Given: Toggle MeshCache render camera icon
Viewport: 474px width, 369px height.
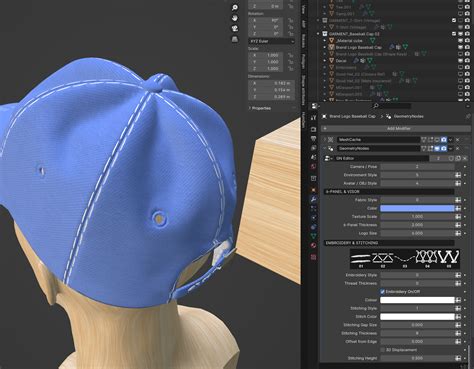Looking at the screenshot, I should [x=444, y=140].
